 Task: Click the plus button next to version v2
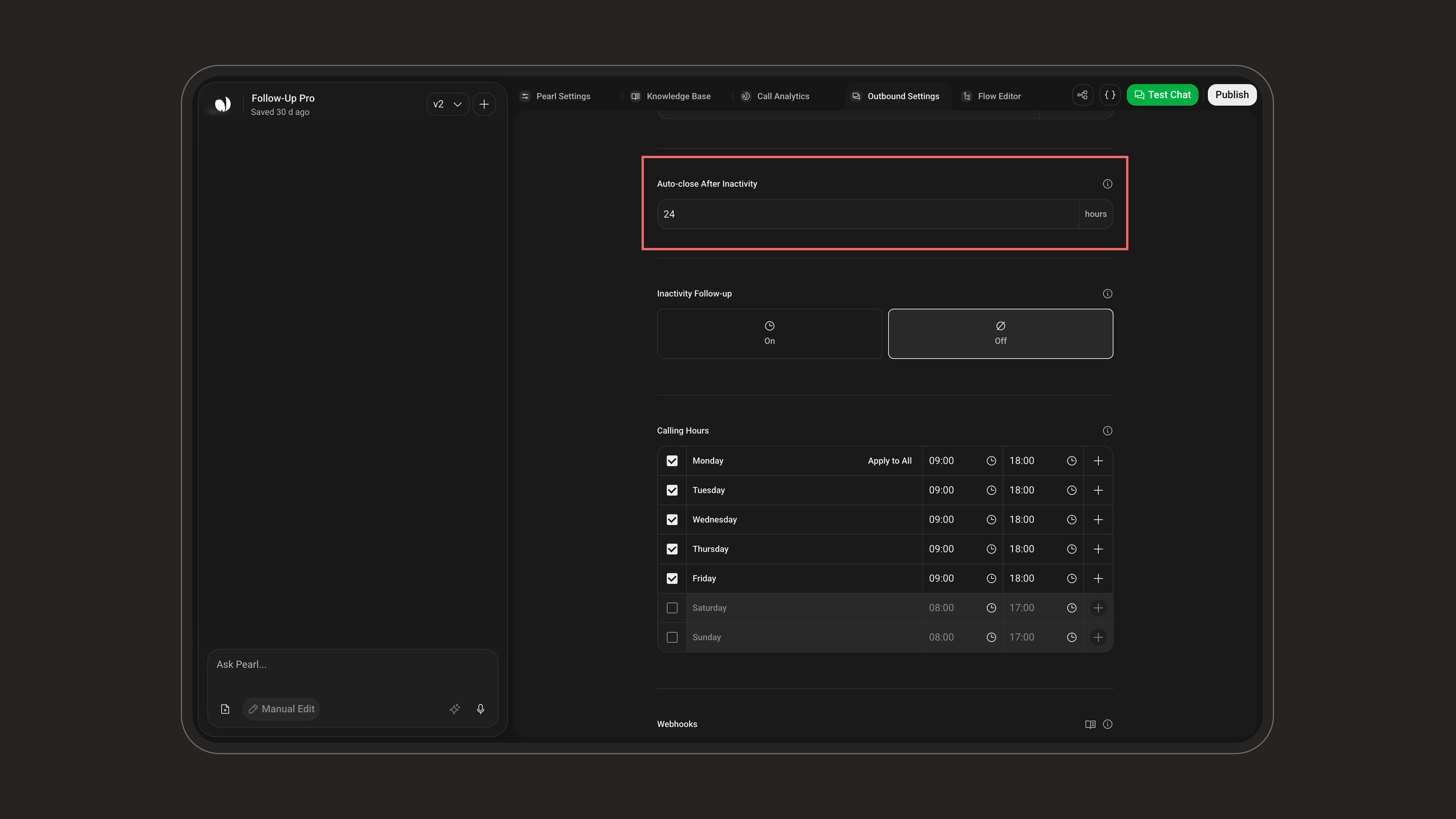click(484, 104)
